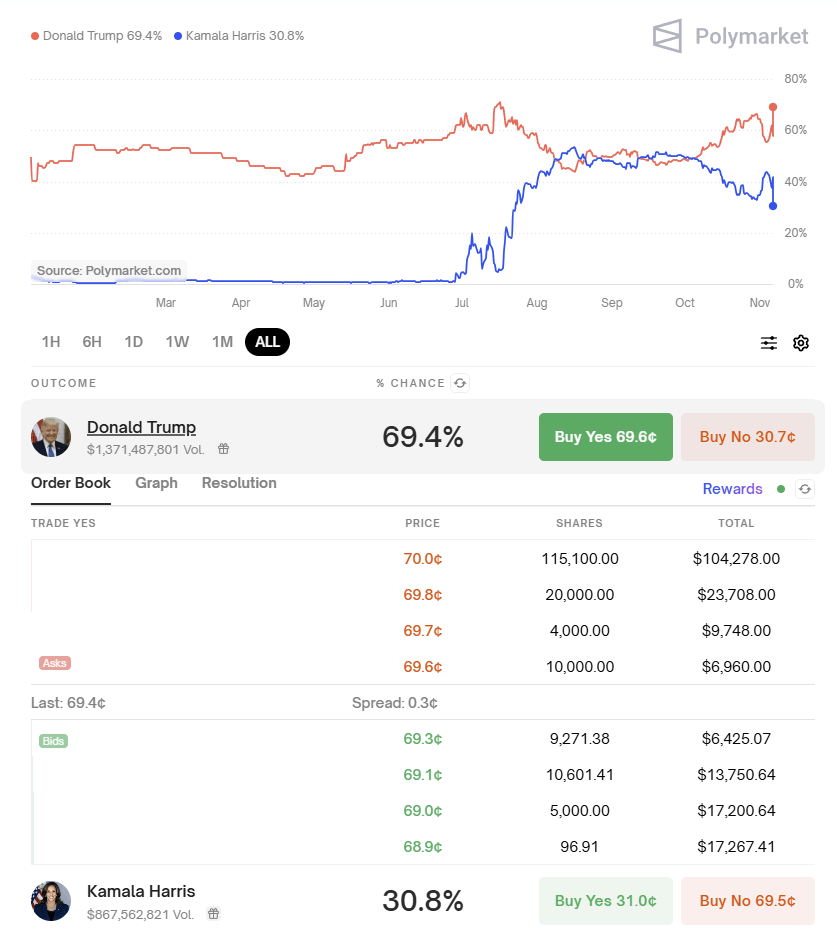
Task: Click Trump's 69.4% chance value
Action: [423, 437]
